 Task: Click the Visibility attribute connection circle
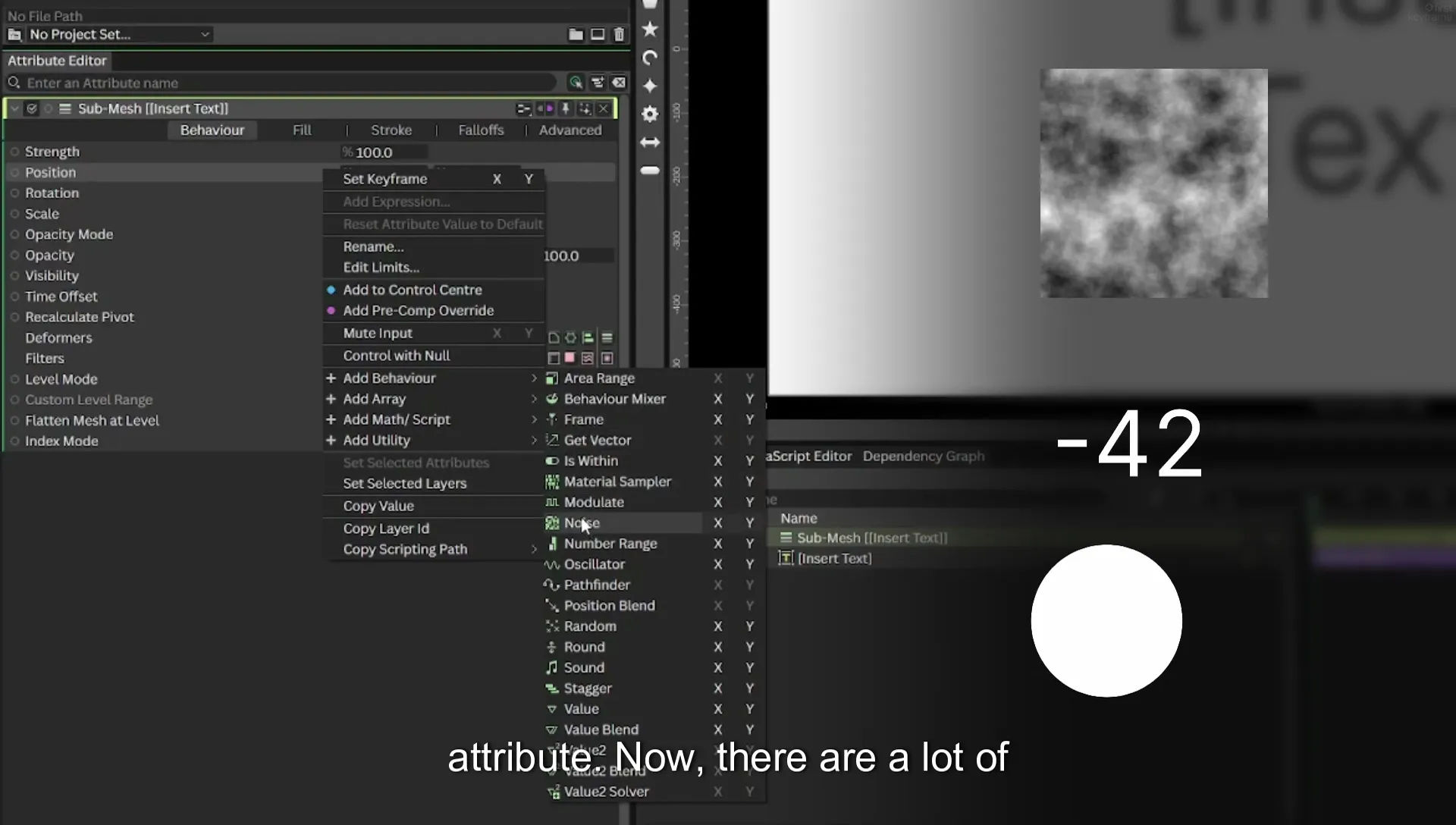(x=14, y=276)
